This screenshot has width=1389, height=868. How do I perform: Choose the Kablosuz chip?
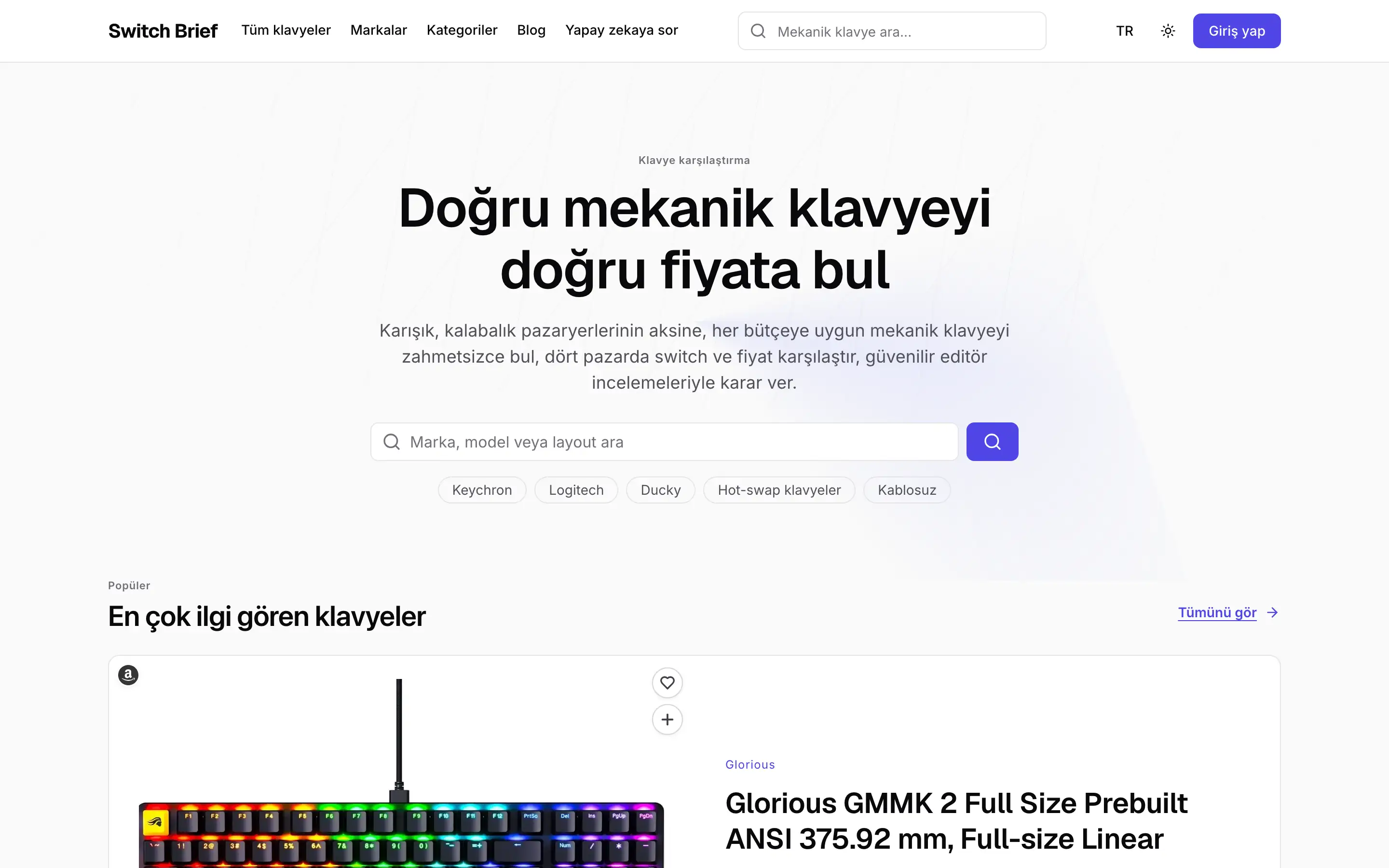point(907,489)
